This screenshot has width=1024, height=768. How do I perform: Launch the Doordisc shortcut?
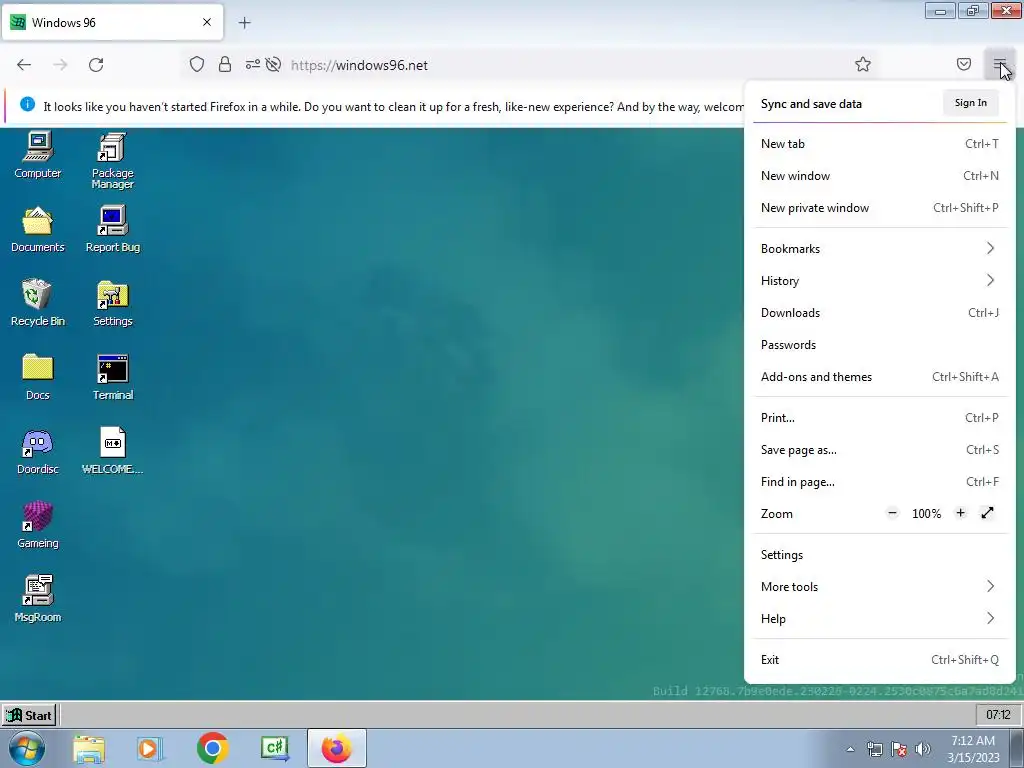(x=38, y=451)
